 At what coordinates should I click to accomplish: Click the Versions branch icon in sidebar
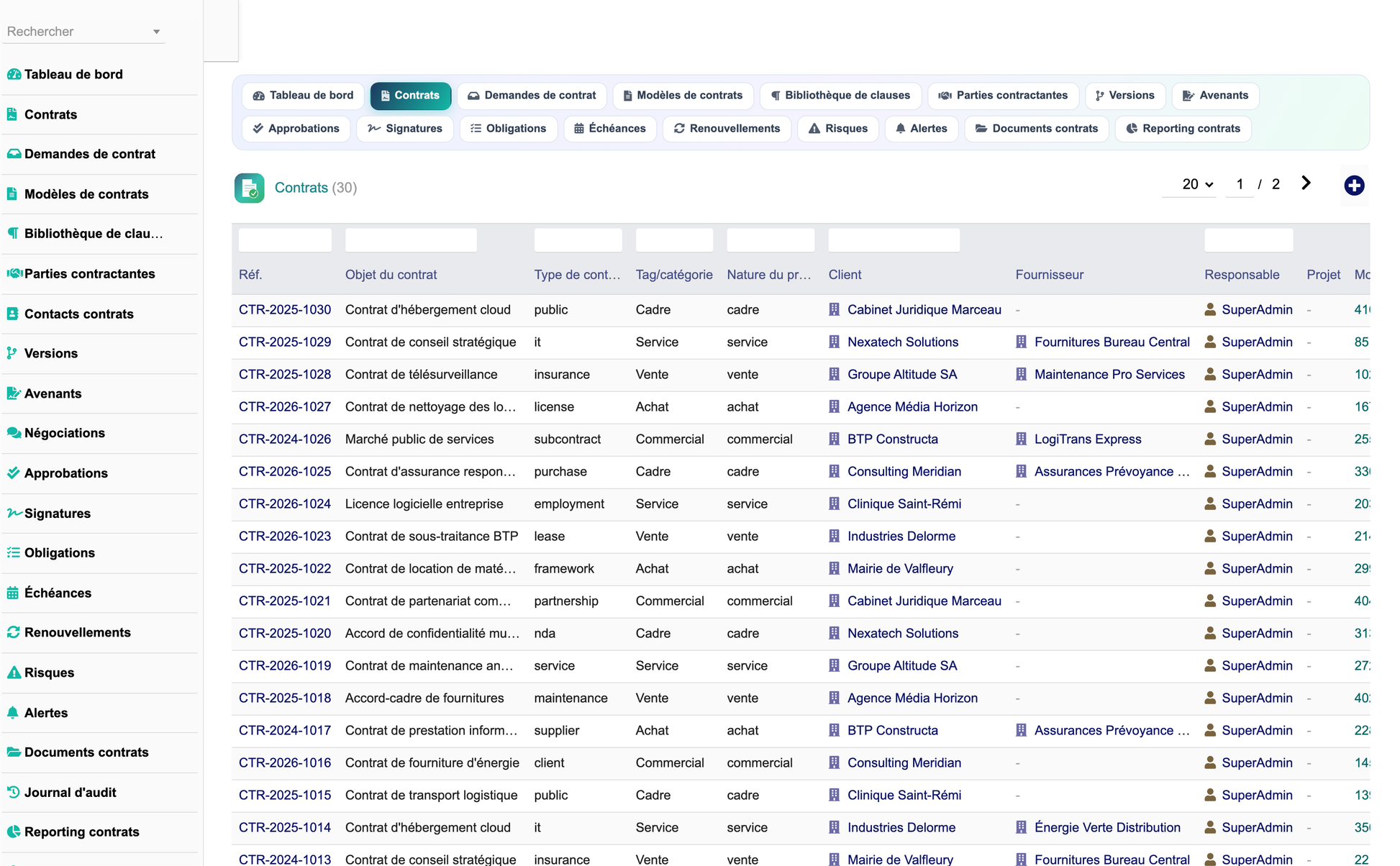point(12,353)
